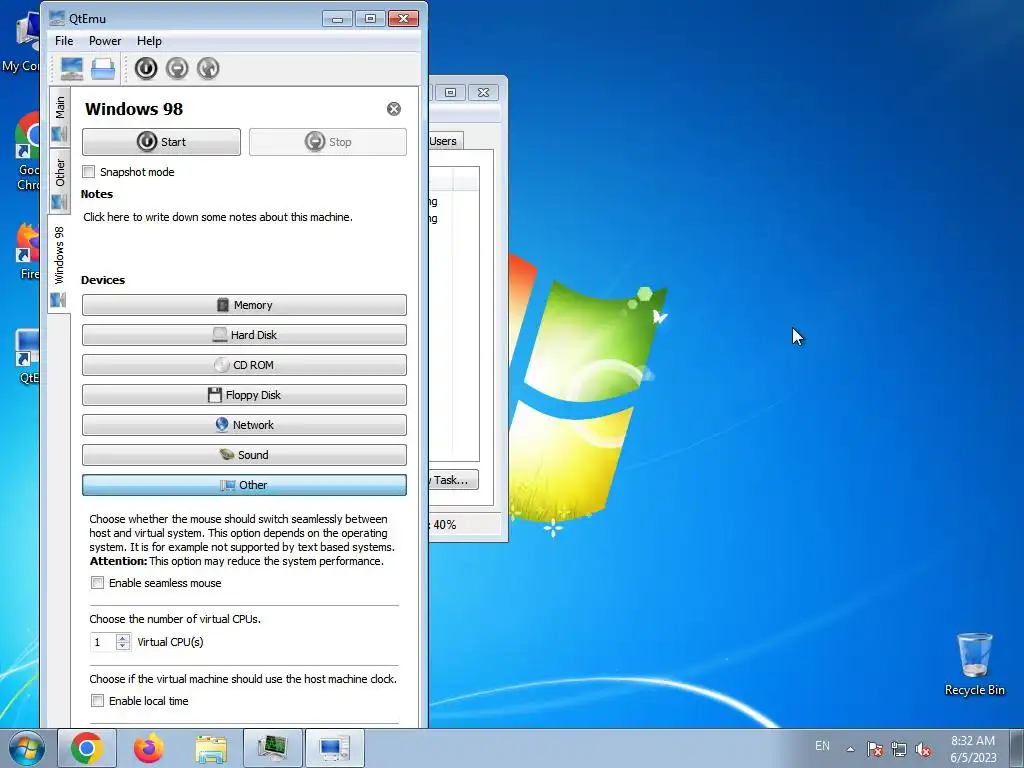Launch Chrome from the taskbar
The width and height of the screenshot is (1024, 768).
click(87, 748)
